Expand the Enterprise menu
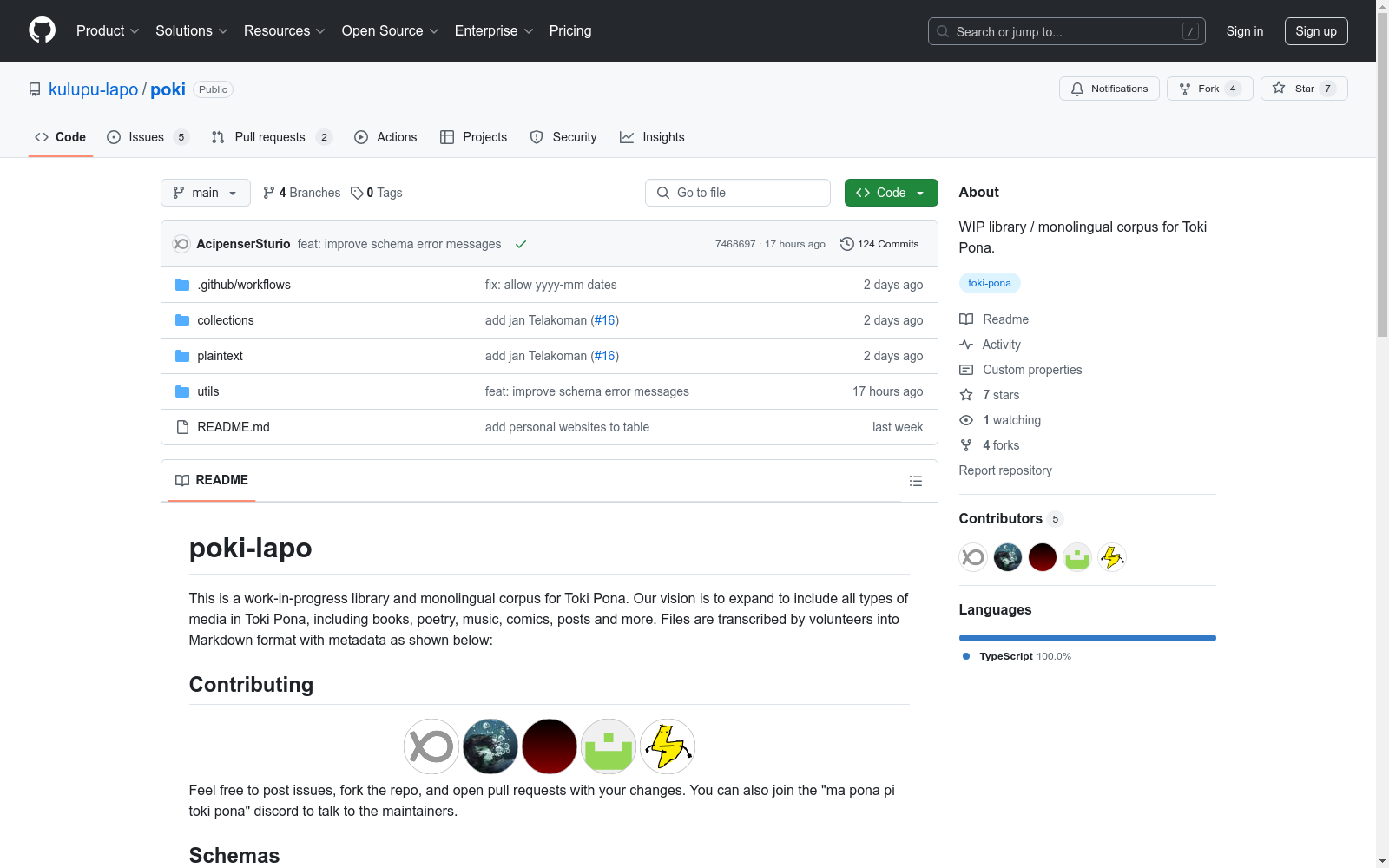The image size is (1389, 868). pyautogui.click(x=494, y=31)
